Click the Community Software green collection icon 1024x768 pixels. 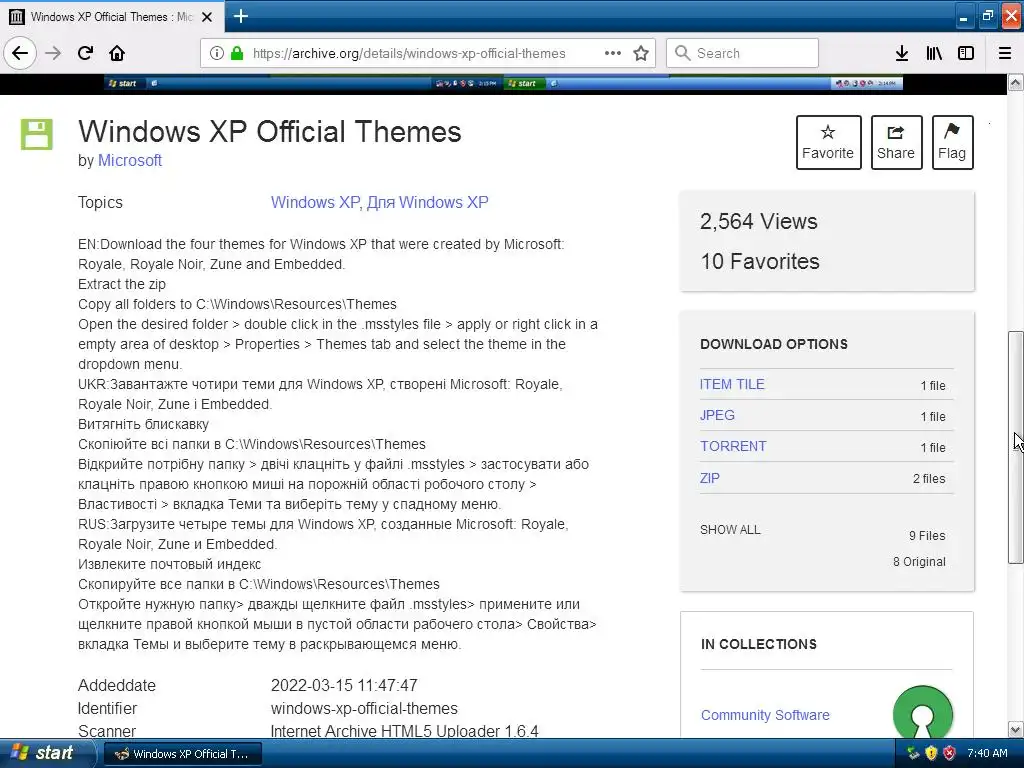pos(922,712)
